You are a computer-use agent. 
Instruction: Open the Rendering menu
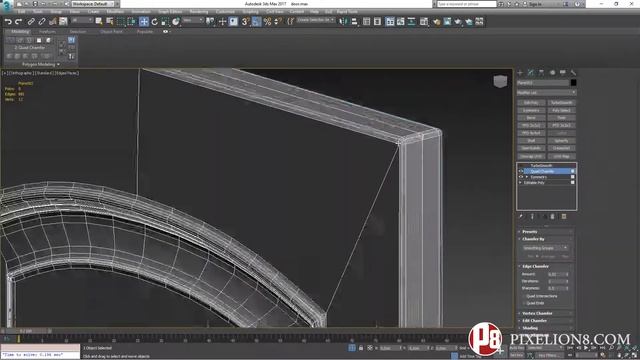(199, 12)
